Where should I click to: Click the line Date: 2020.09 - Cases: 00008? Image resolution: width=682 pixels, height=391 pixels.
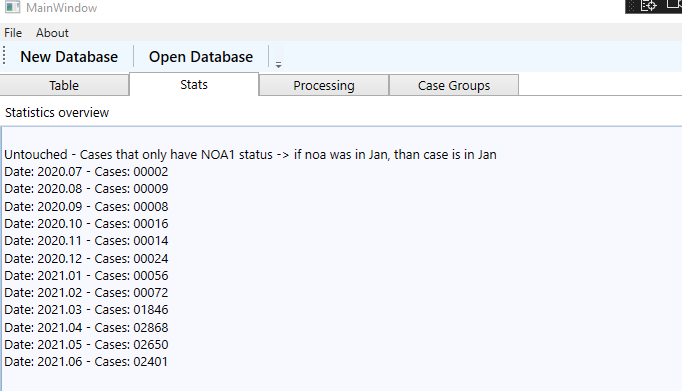(86, 207)
